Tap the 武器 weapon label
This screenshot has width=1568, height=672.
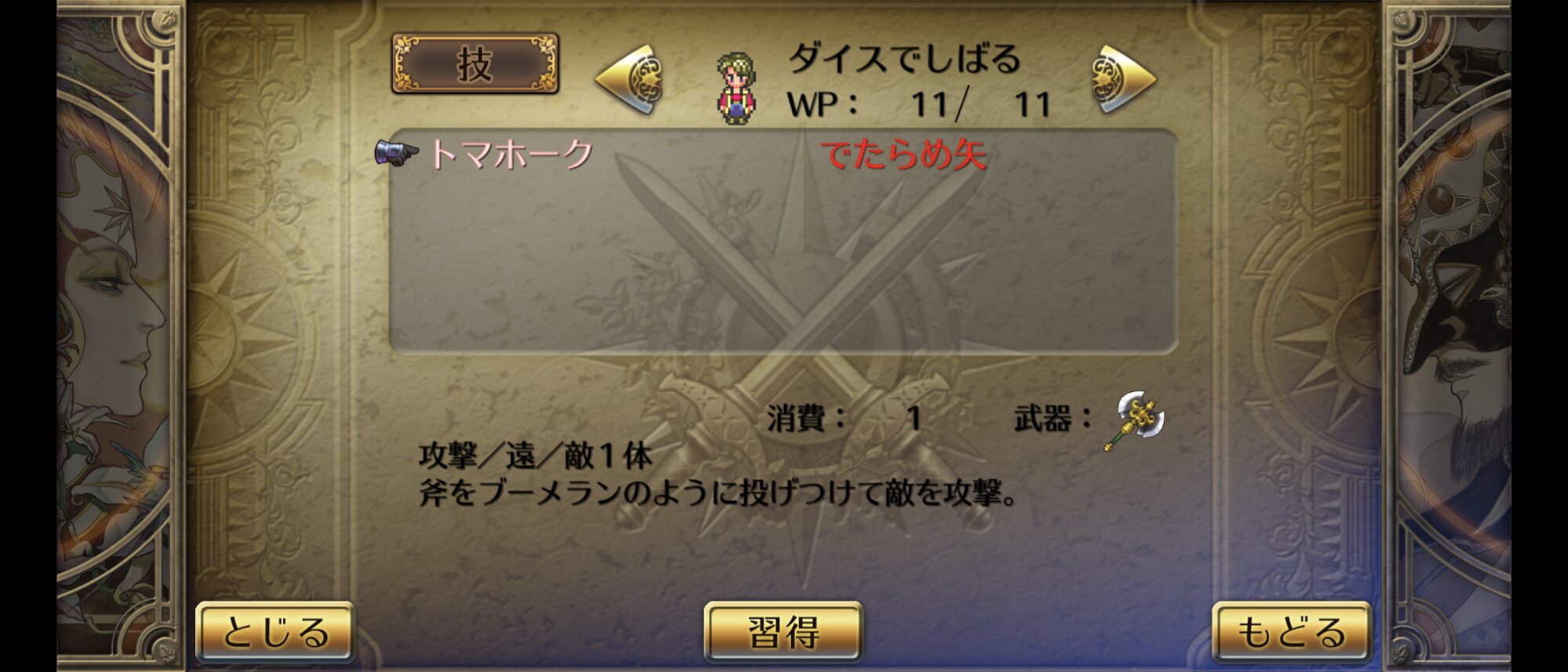(1052, 418)
